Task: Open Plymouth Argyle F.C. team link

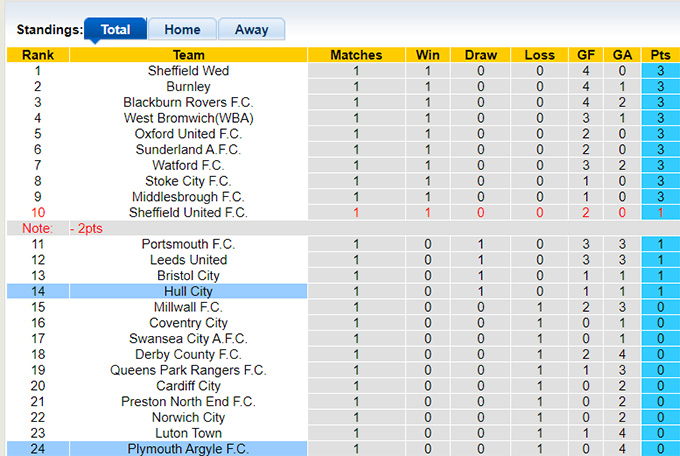Action: [x=188, y=449]
